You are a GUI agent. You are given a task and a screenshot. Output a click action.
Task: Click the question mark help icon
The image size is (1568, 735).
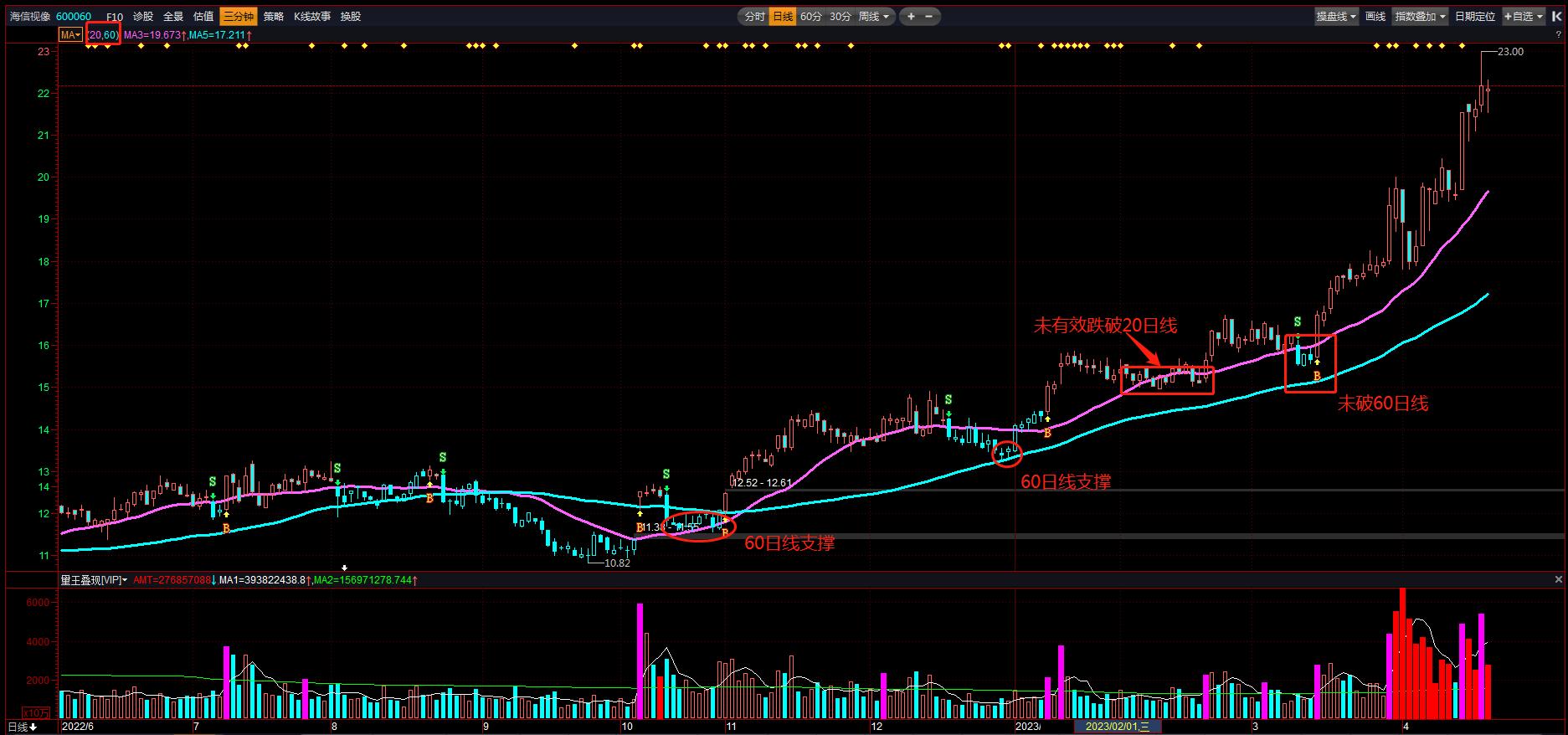[x=1558, y=34]
